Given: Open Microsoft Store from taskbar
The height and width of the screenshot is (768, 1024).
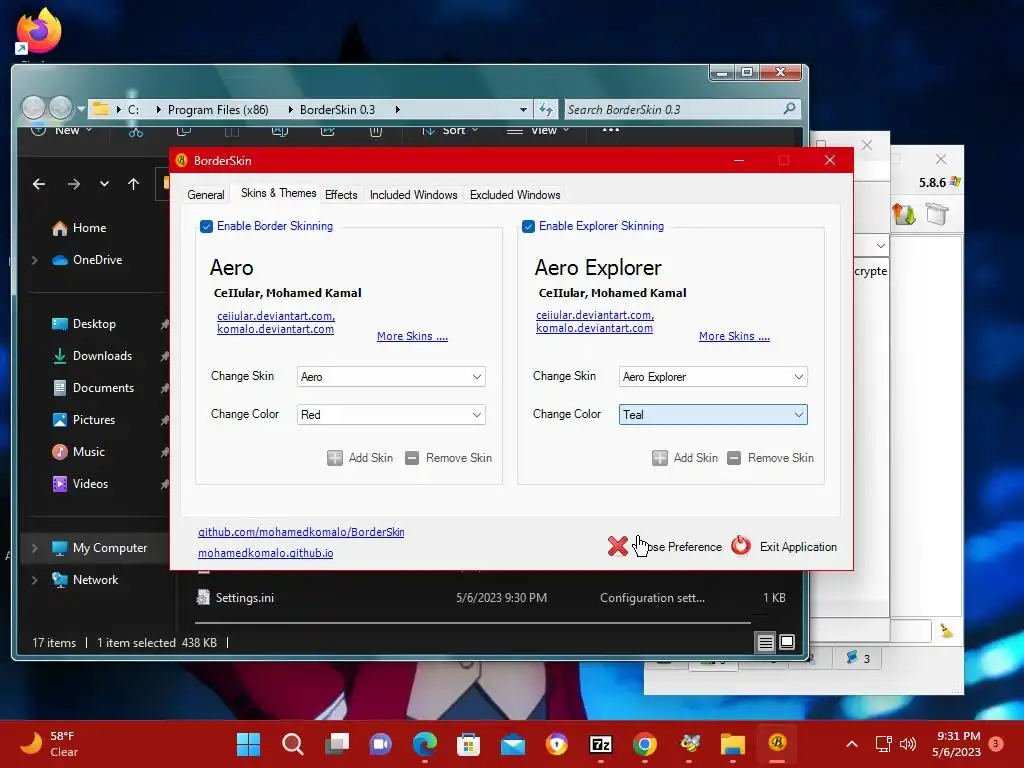Looking at the screenshot, I should [x=468, y=744].
